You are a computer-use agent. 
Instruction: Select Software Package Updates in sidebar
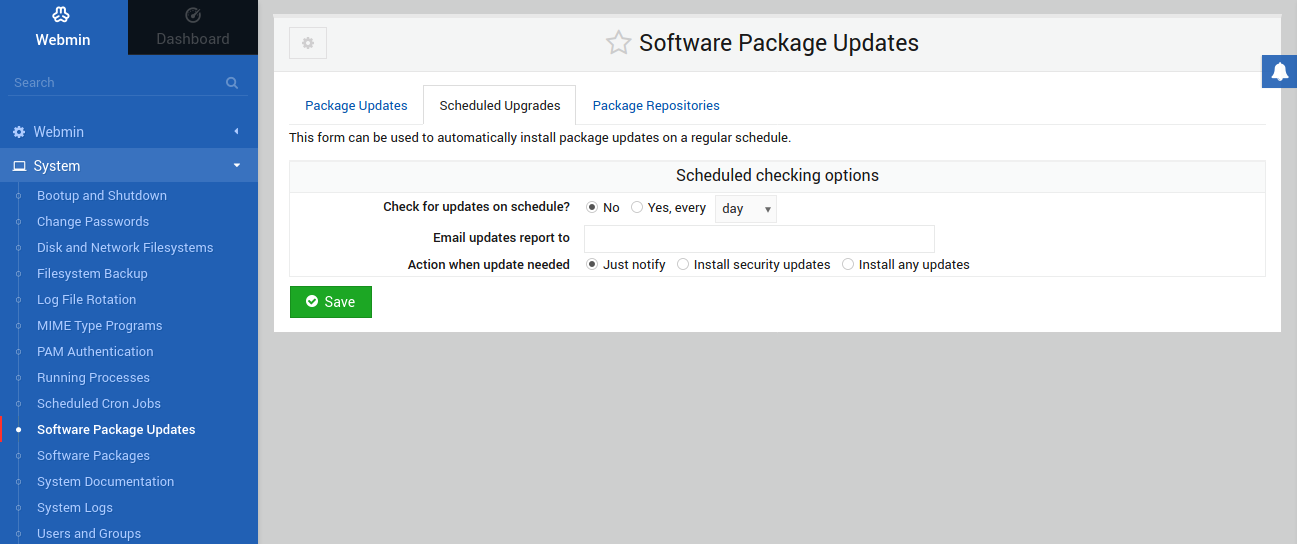point(116,429)
